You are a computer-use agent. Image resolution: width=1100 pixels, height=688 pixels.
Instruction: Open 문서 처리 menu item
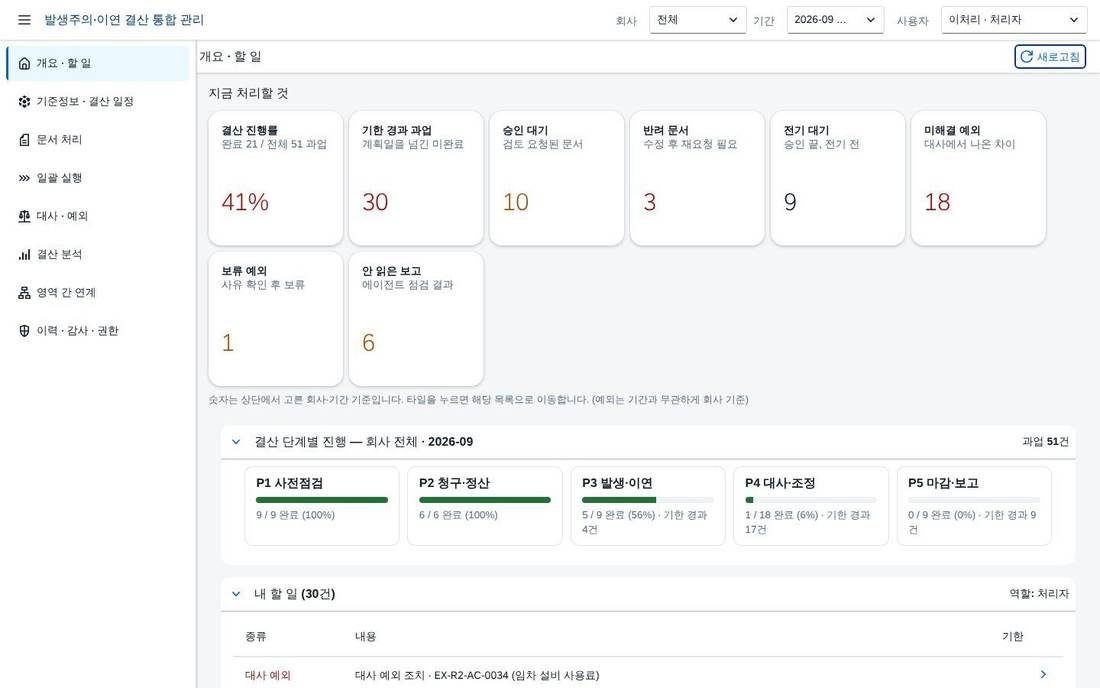tap(98, 140)
